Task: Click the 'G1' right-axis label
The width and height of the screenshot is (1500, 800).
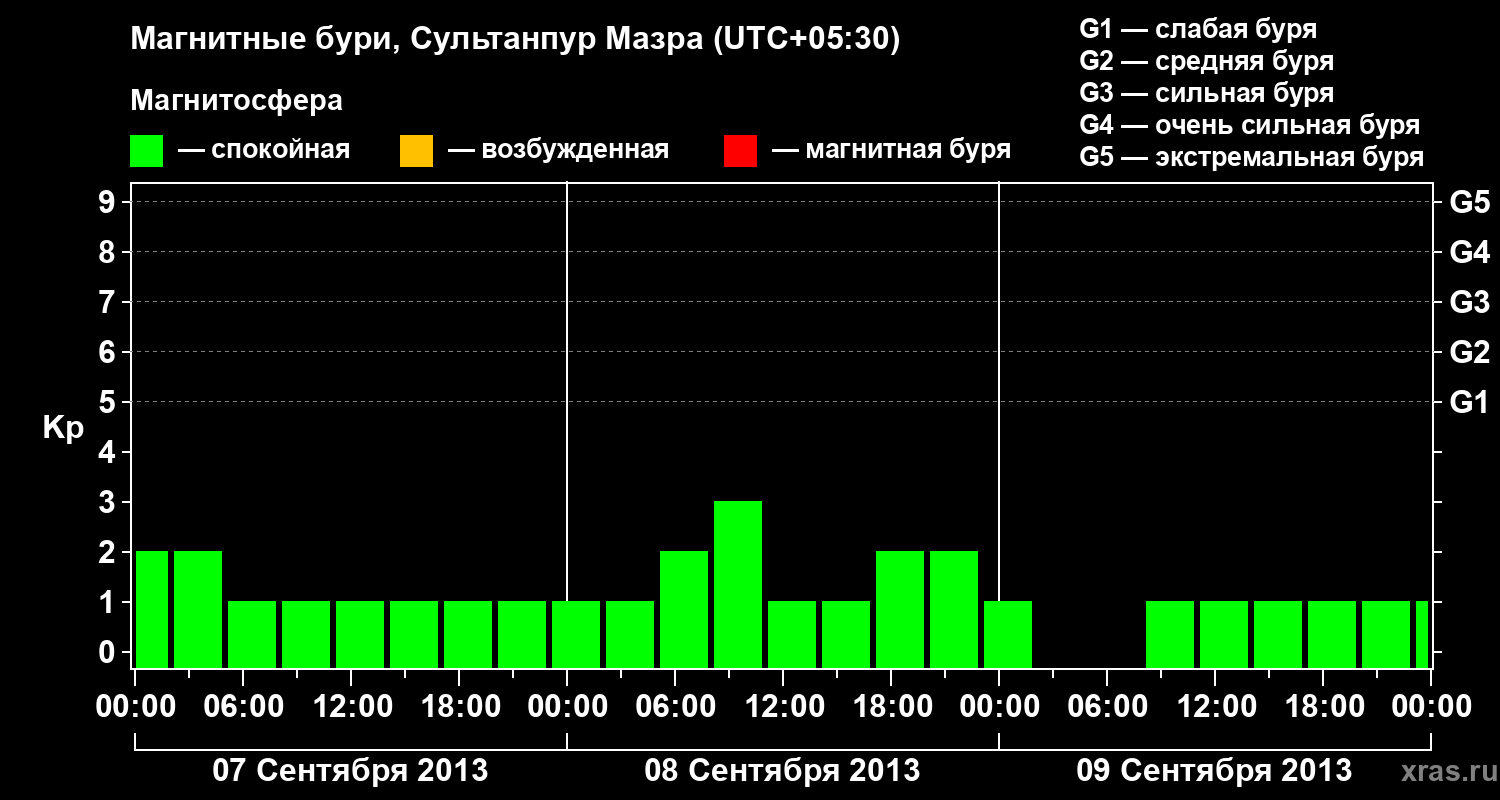Action: pyautogui.click(x=1470, y=402)
